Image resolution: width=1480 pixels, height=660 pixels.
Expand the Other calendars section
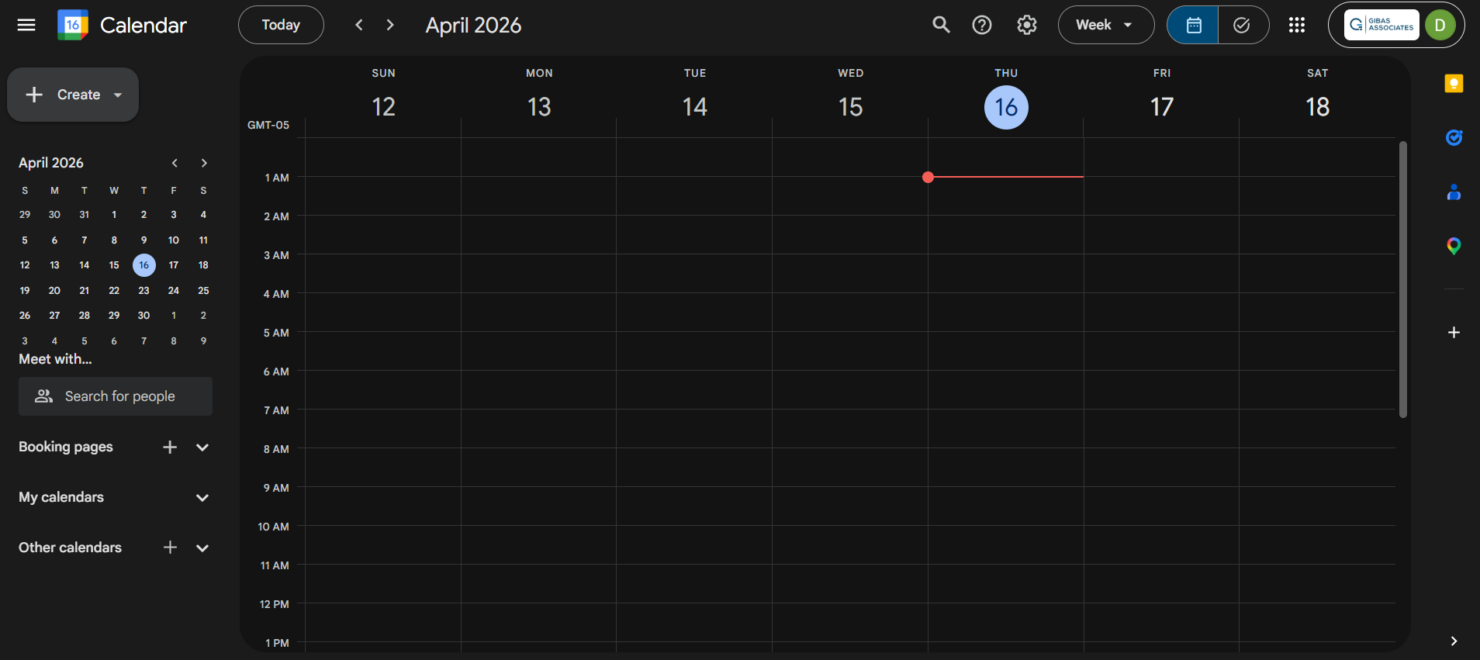(201, 547)
